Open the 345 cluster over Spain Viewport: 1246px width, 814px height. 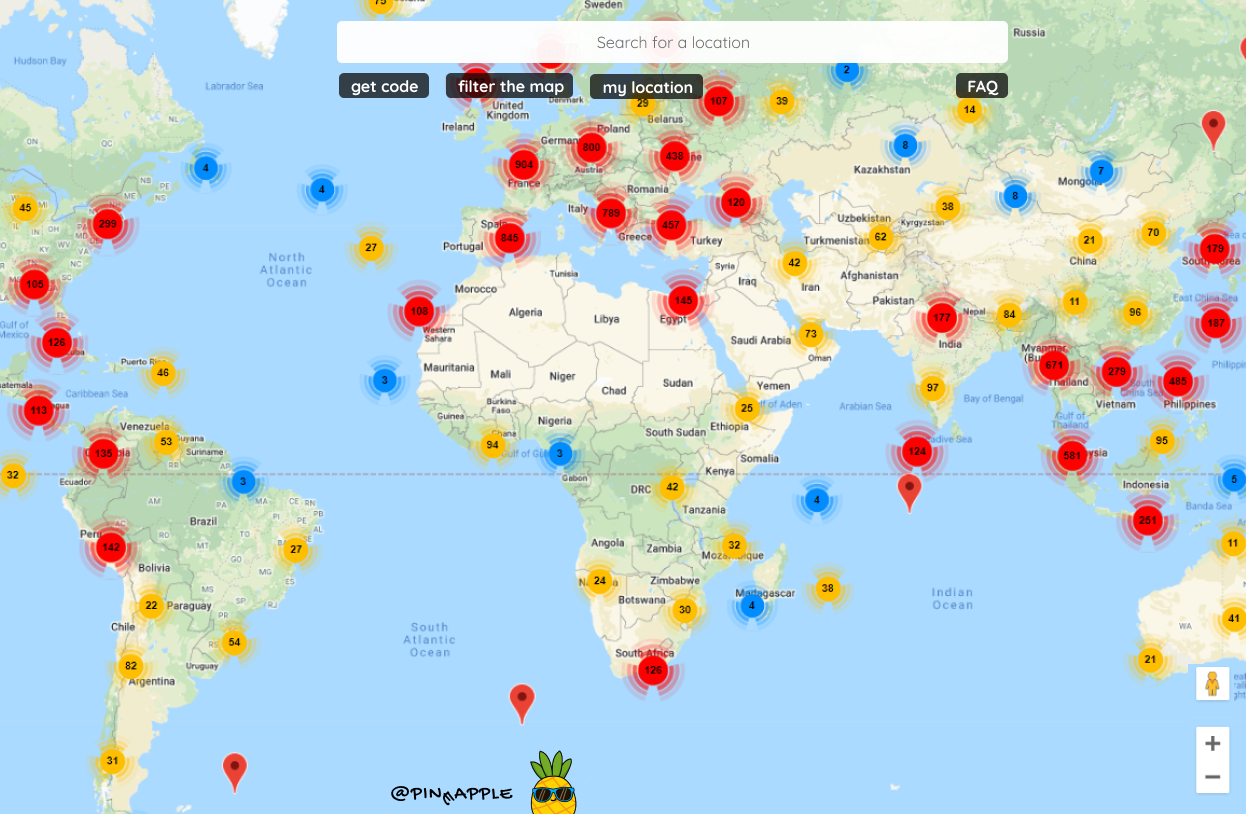point(510,238)
